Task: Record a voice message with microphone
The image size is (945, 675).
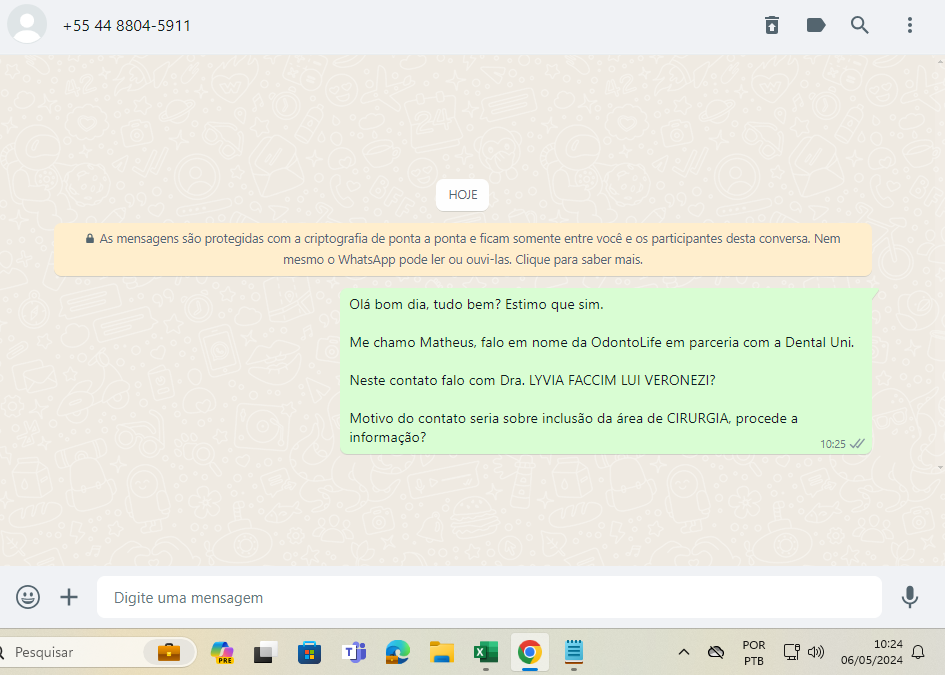Action: (909, 597)
